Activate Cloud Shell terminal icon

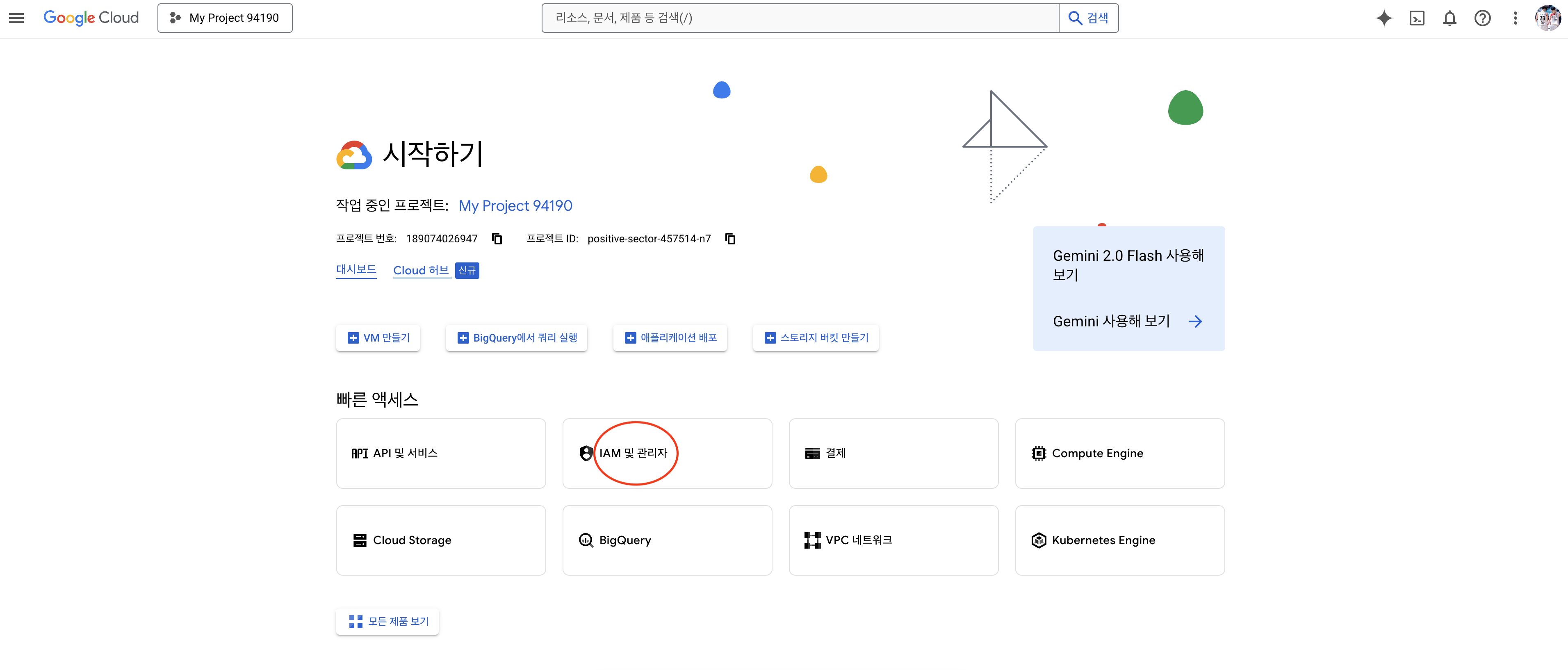click(x=1416, y=18)
